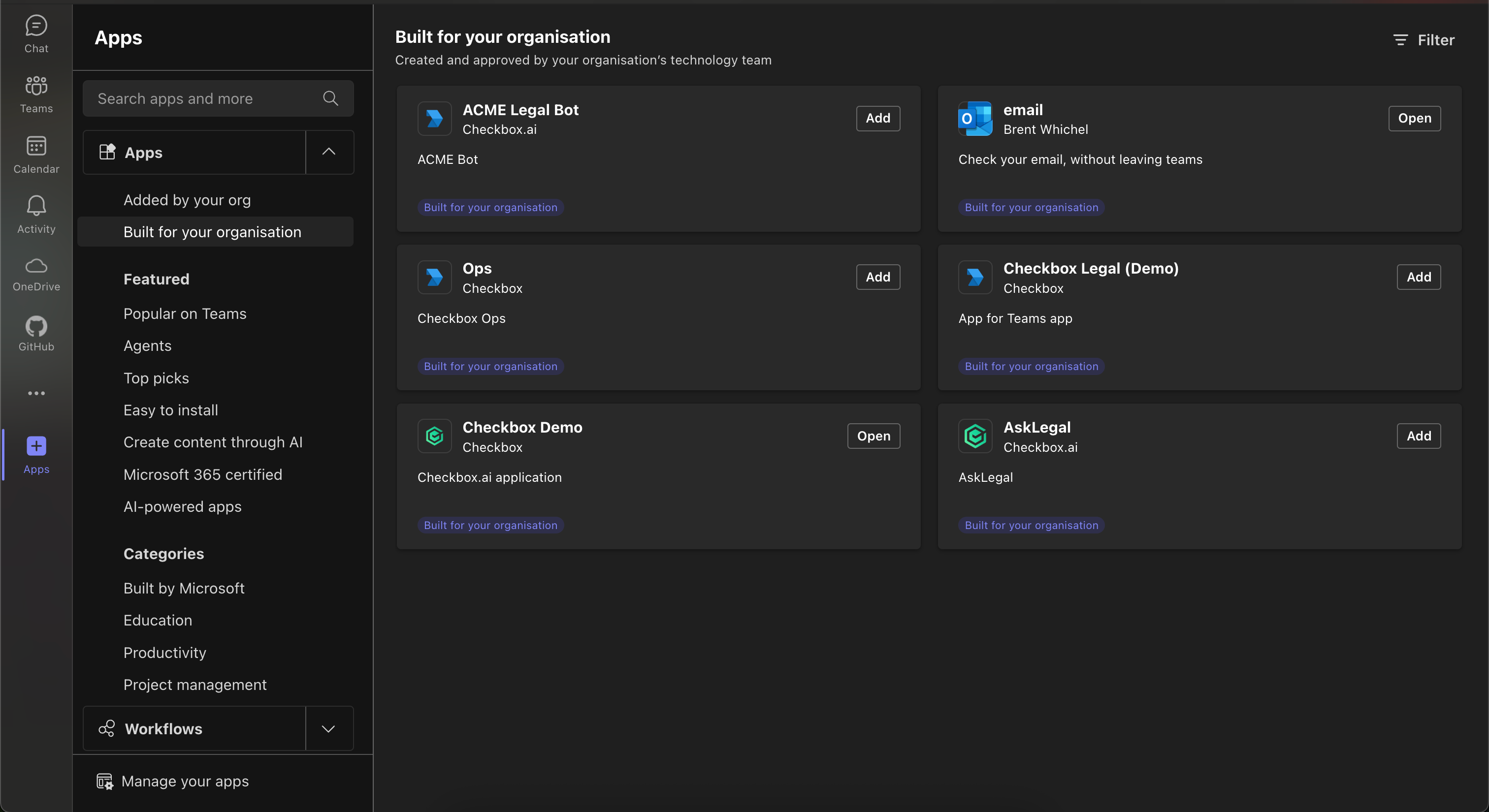
Task: Click the search magnifier icon
Action: [x=330, y=98]
